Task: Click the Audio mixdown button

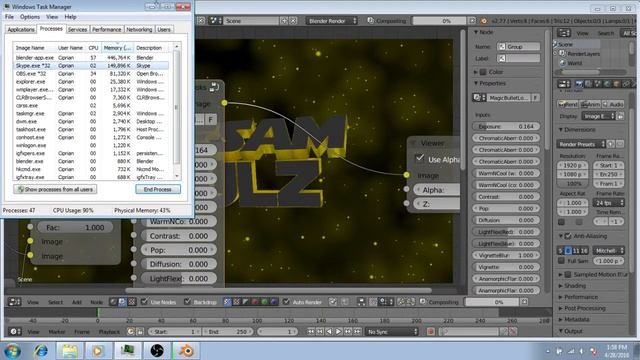Action: point(613,104)
